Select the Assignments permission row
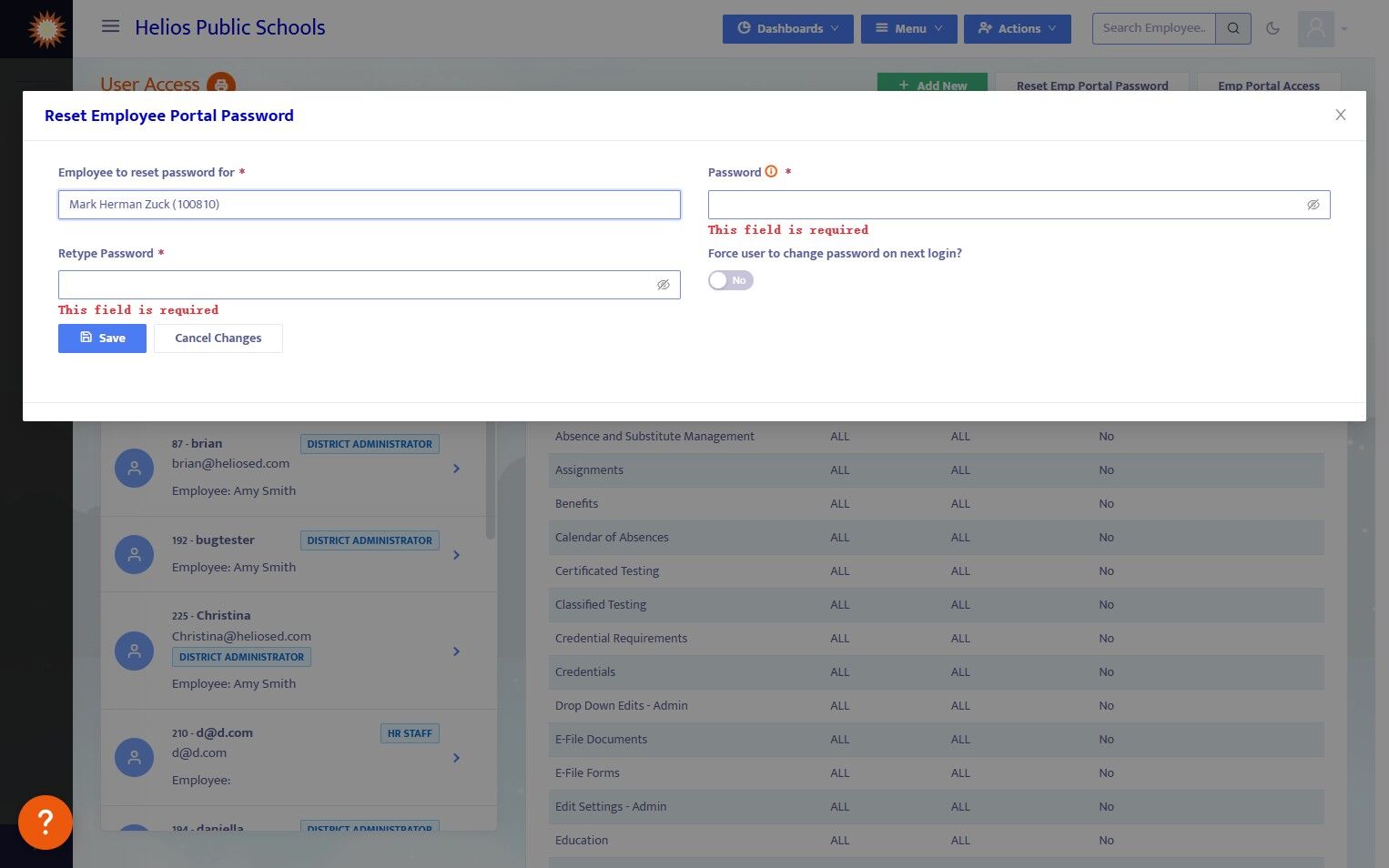The width and height of the screenshot is (1389, 868). 936,470
